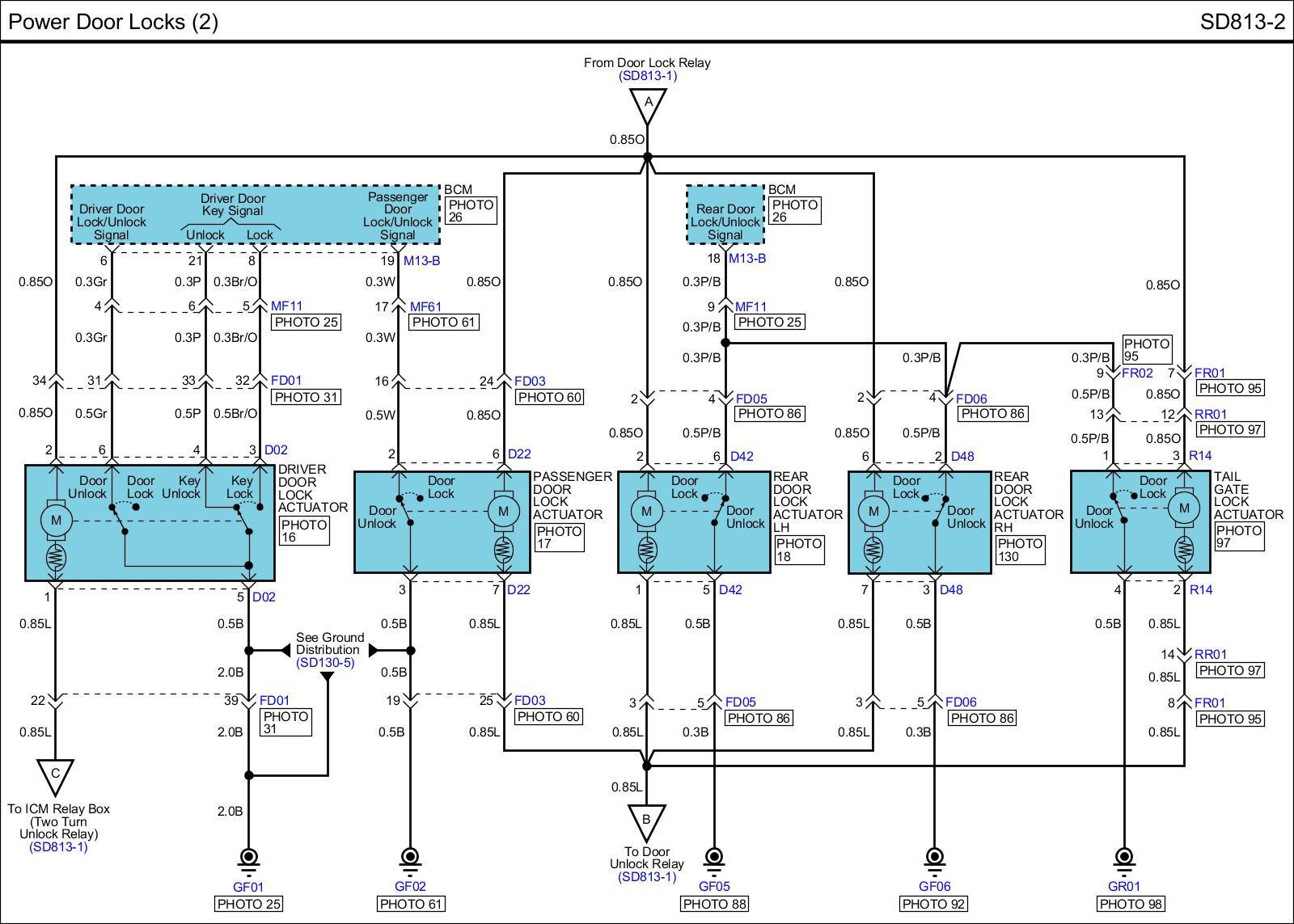The width and height of the screenshot is (1294, 924).
Task: Click the PHOTO 98 box under GR01
Action: [1131, 904]
